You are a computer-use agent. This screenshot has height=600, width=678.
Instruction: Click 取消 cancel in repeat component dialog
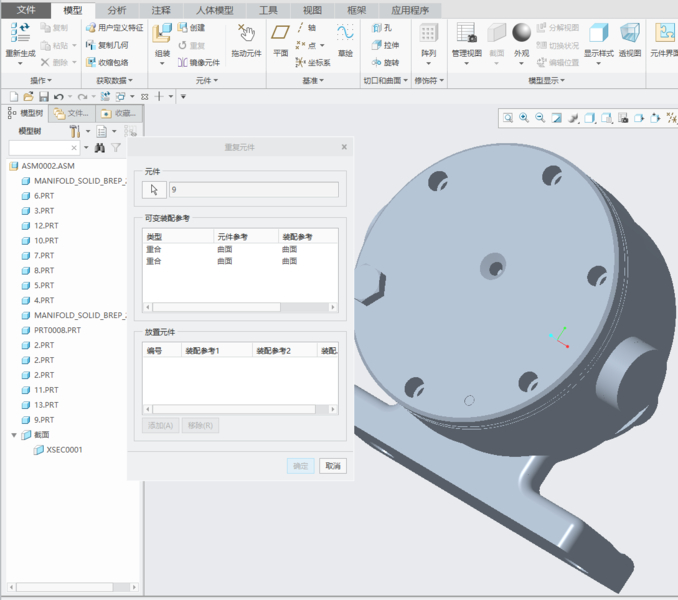[x=333, y=466]
